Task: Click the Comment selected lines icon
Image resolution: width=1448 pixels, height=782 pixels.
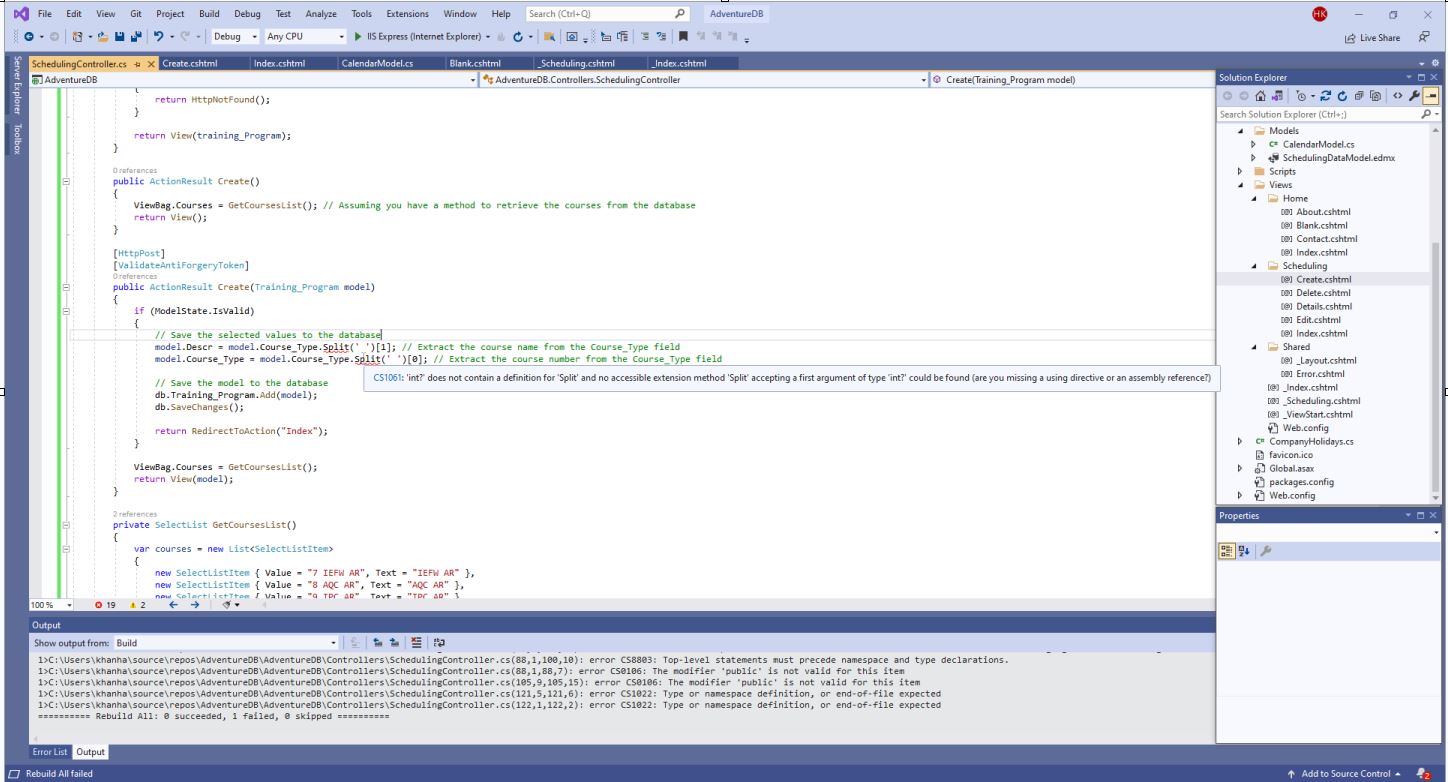Action: tap(645, 36)
